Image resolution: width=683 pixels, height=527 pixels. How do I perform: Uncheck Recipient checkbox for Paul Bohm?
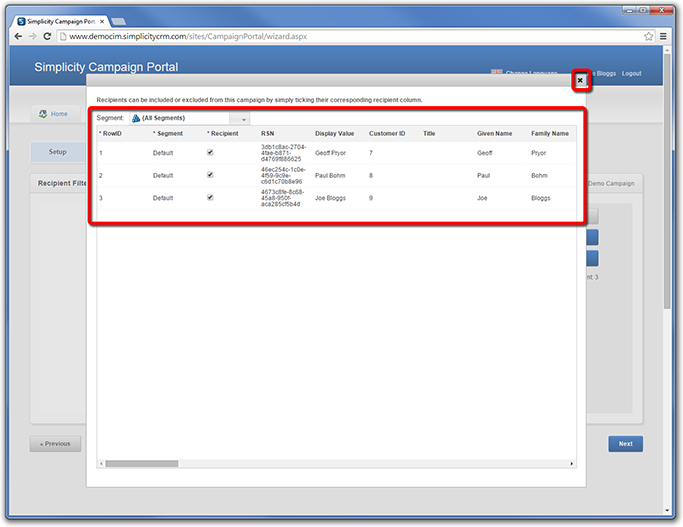click(210, 175)
